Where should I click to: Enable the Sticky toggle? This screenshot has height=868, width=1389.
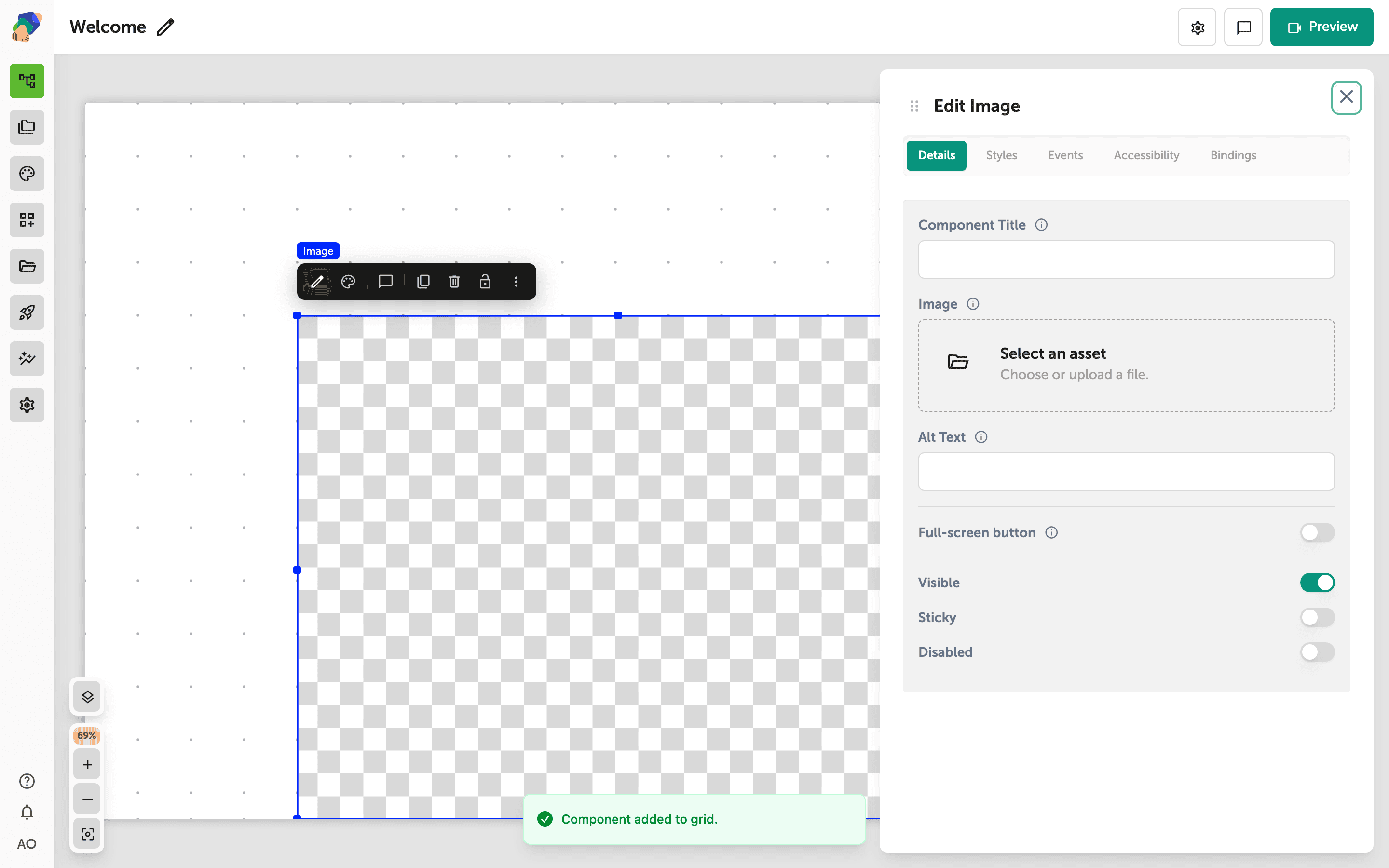point(1317,618)
